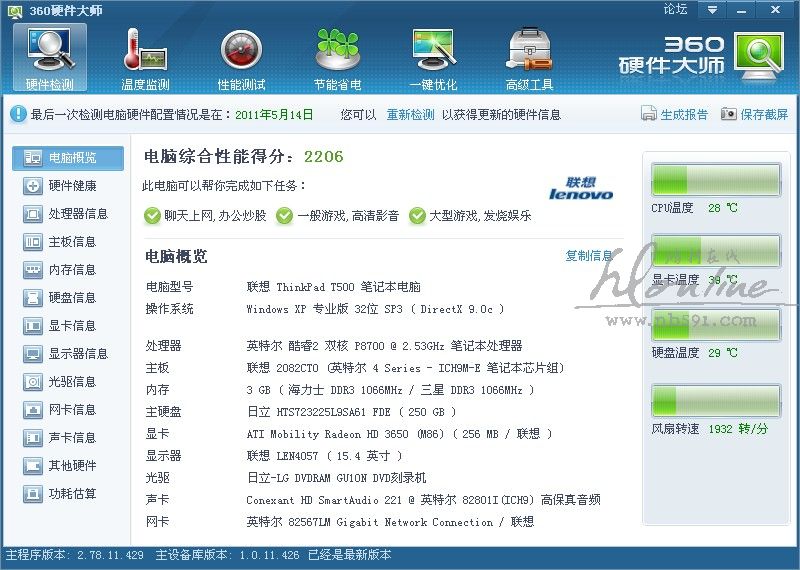The width and height of the screenshot is (800, 570).
Task: Click the 风扇转速 1932 转/分 value
Action: coord(738,429)
